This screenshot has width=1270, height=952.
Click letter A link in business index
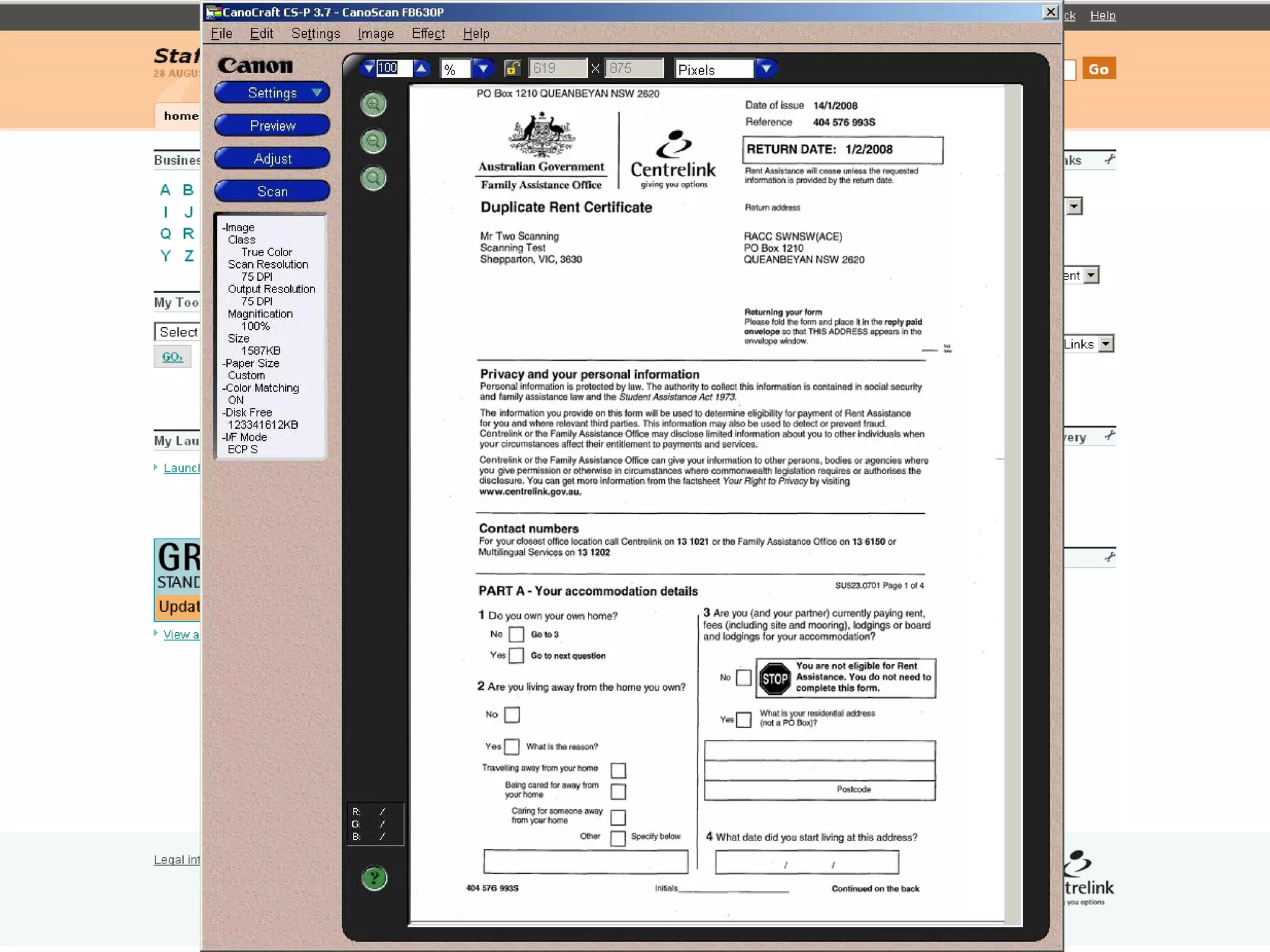click(x=165, y=190)
